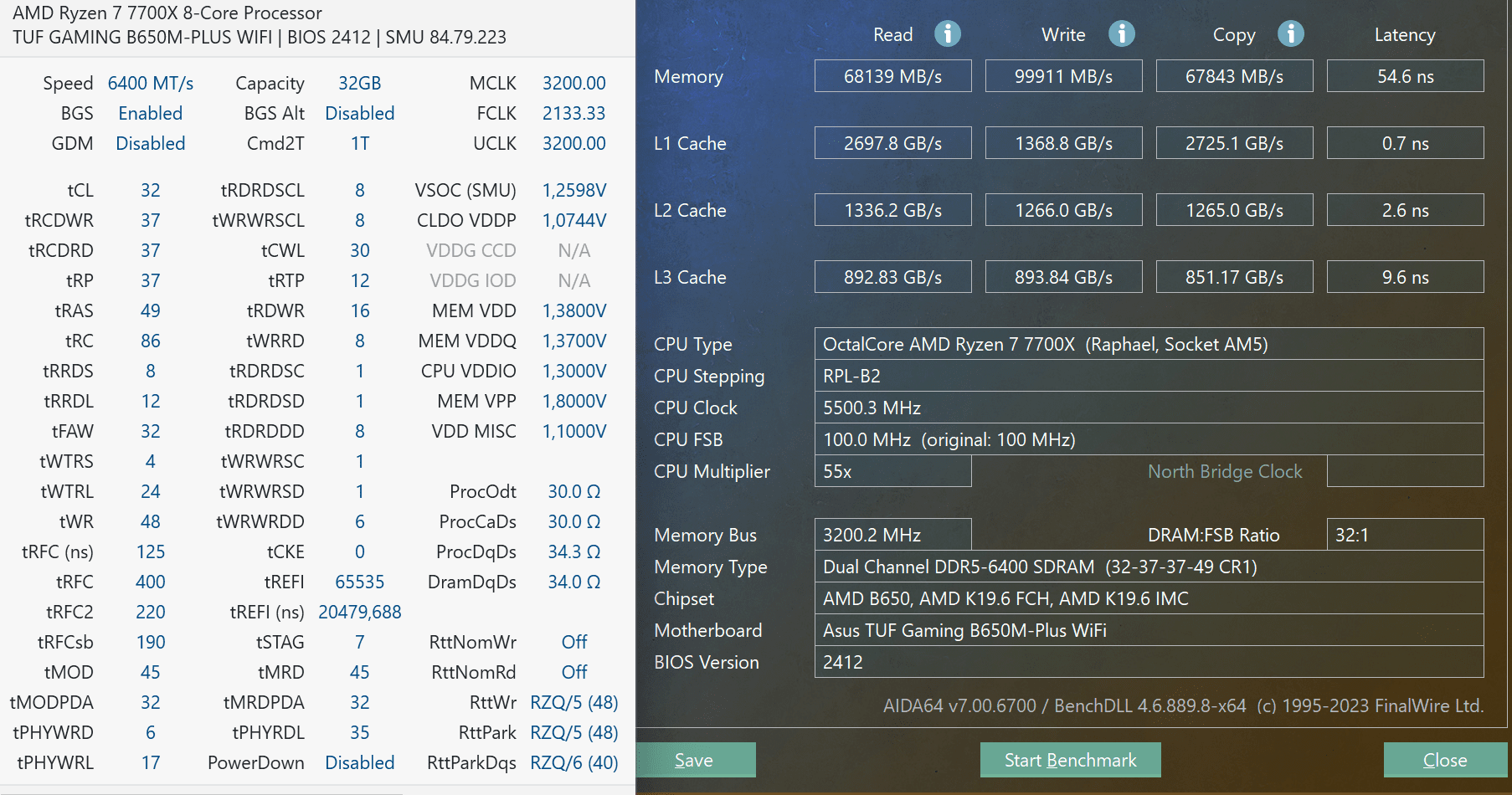Click tPHYRDL value 35
Image resolution: width=1512 pixels, height=795 pixels.
click(360, 732)
